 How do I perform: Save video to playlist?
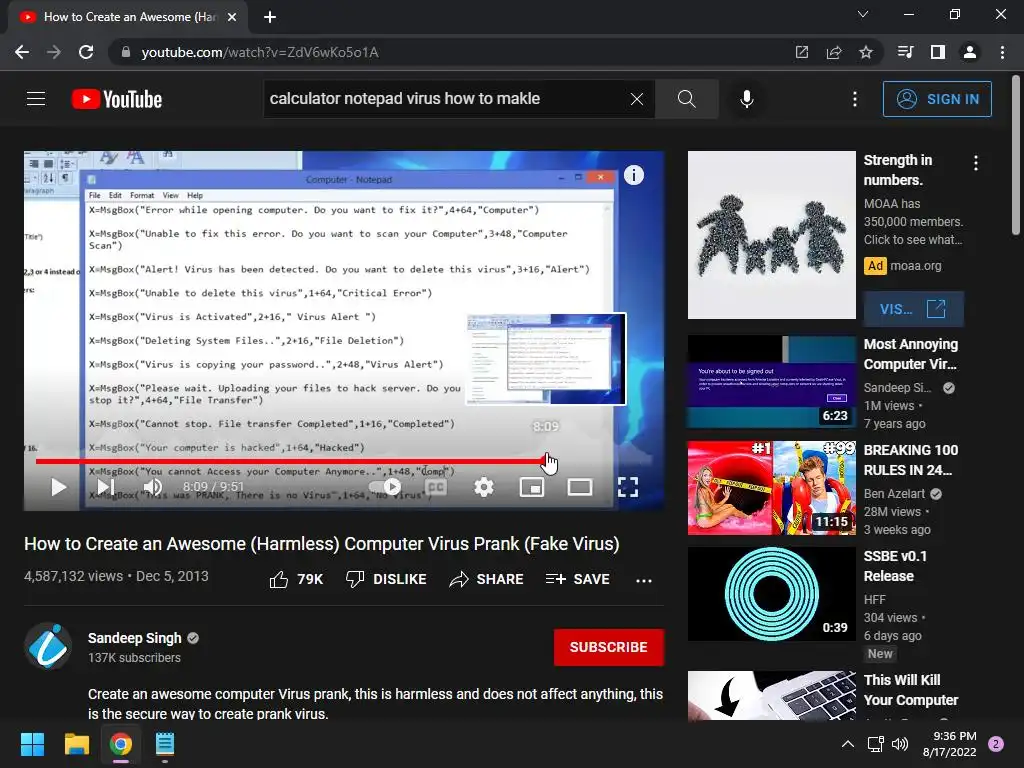[x=577, y=579]
